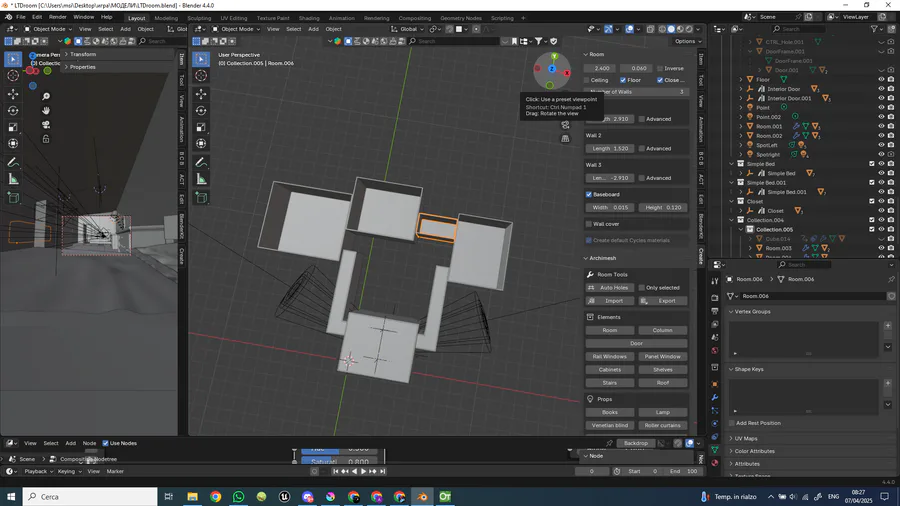Uncheck the Baseboard option

pyautogui.click(x=589, y=194)
